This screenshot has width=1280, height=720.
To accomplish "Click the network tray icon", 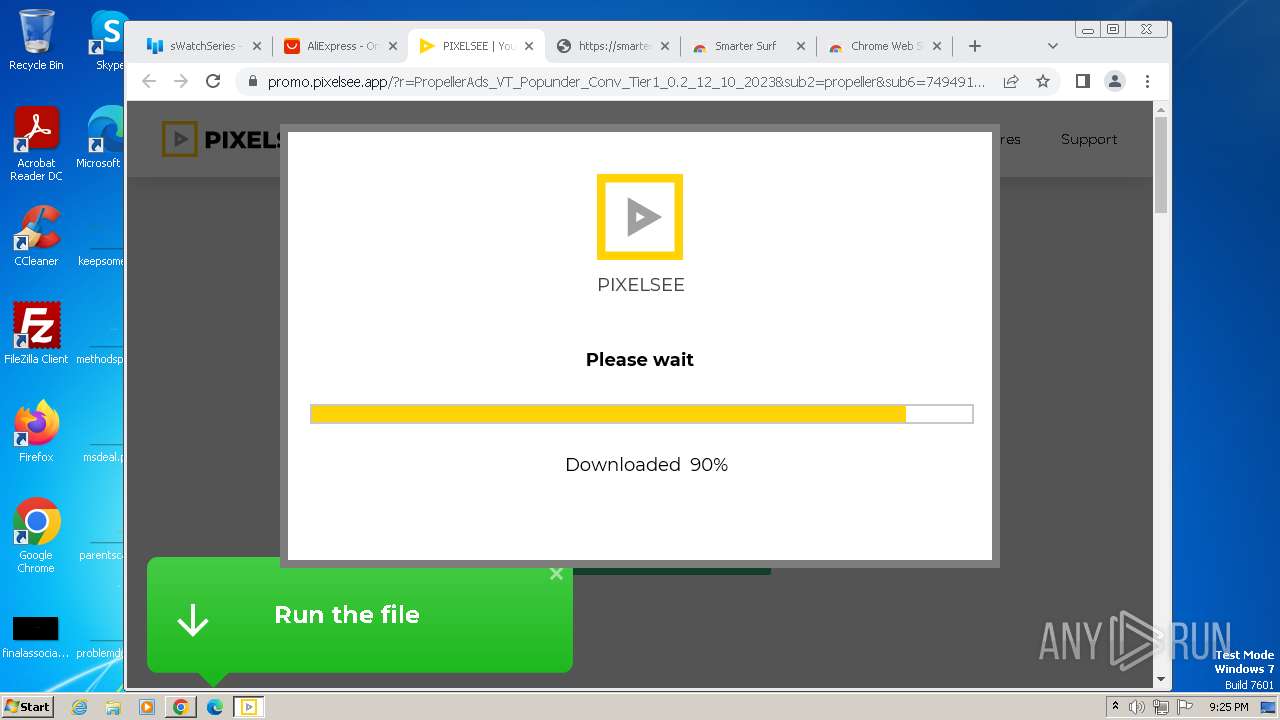I will [1161, 707].
